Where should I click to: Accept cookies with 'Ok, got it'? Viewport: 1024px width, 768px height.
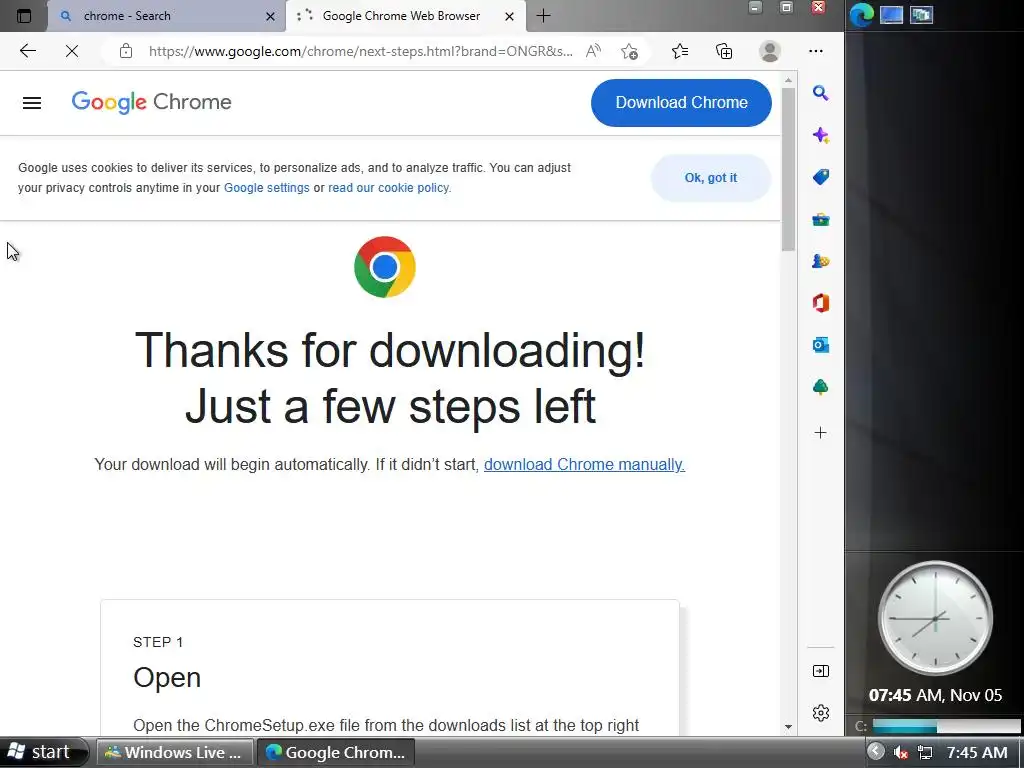[x=711, y=178]
